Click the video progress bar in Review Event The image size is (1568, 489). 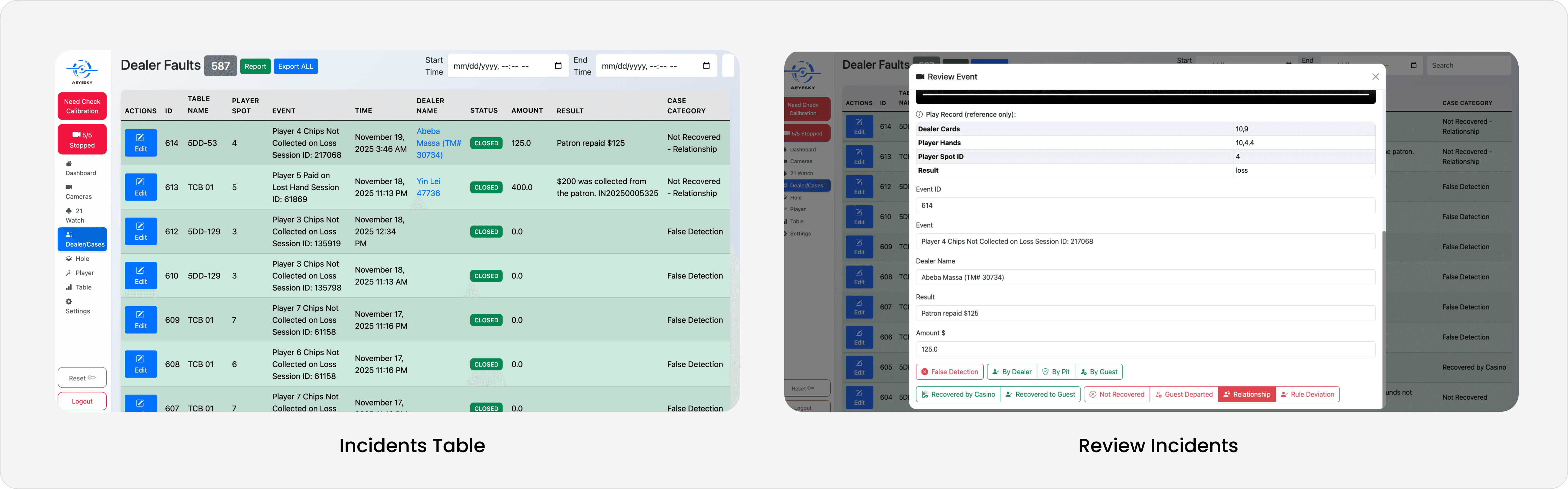click(x=1144, y=95)
